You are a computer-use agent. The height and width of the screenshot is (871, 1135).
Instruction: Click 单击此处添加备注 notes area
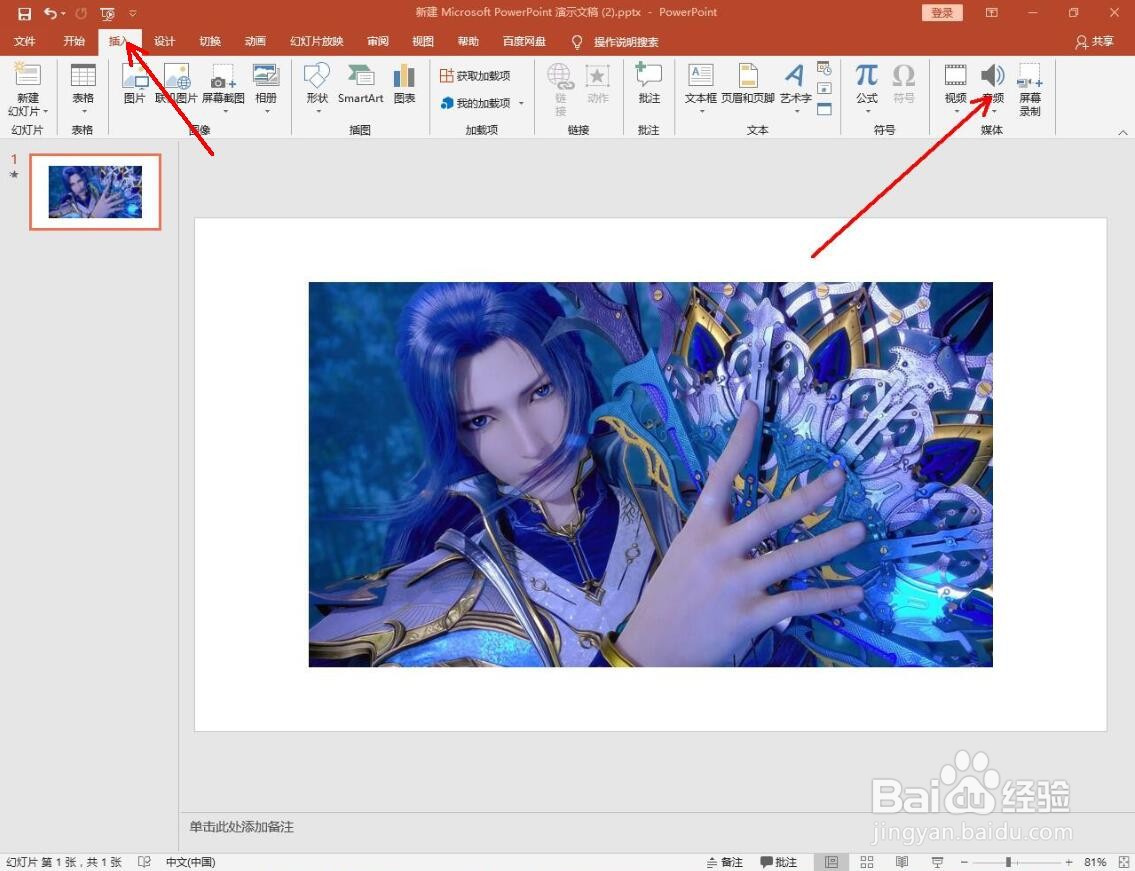(x=242, y=827)
